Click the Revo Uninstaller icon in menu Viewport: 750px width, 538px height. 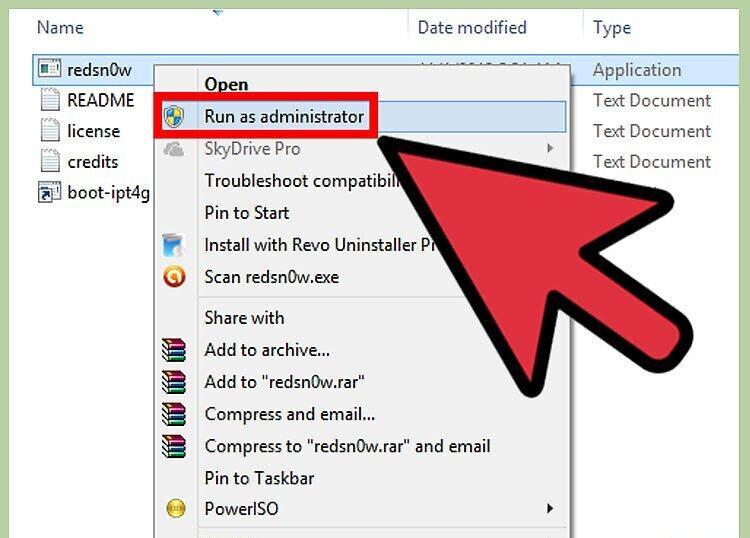coord(173,245)
